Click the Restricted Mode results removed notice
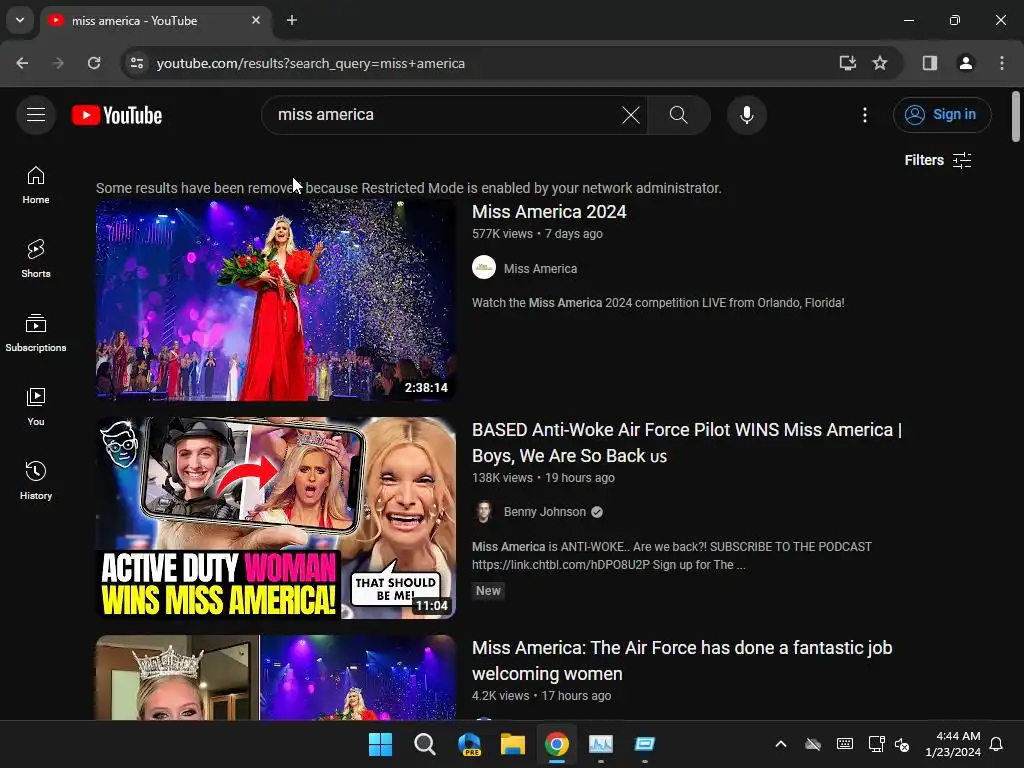 click(409, 188)
